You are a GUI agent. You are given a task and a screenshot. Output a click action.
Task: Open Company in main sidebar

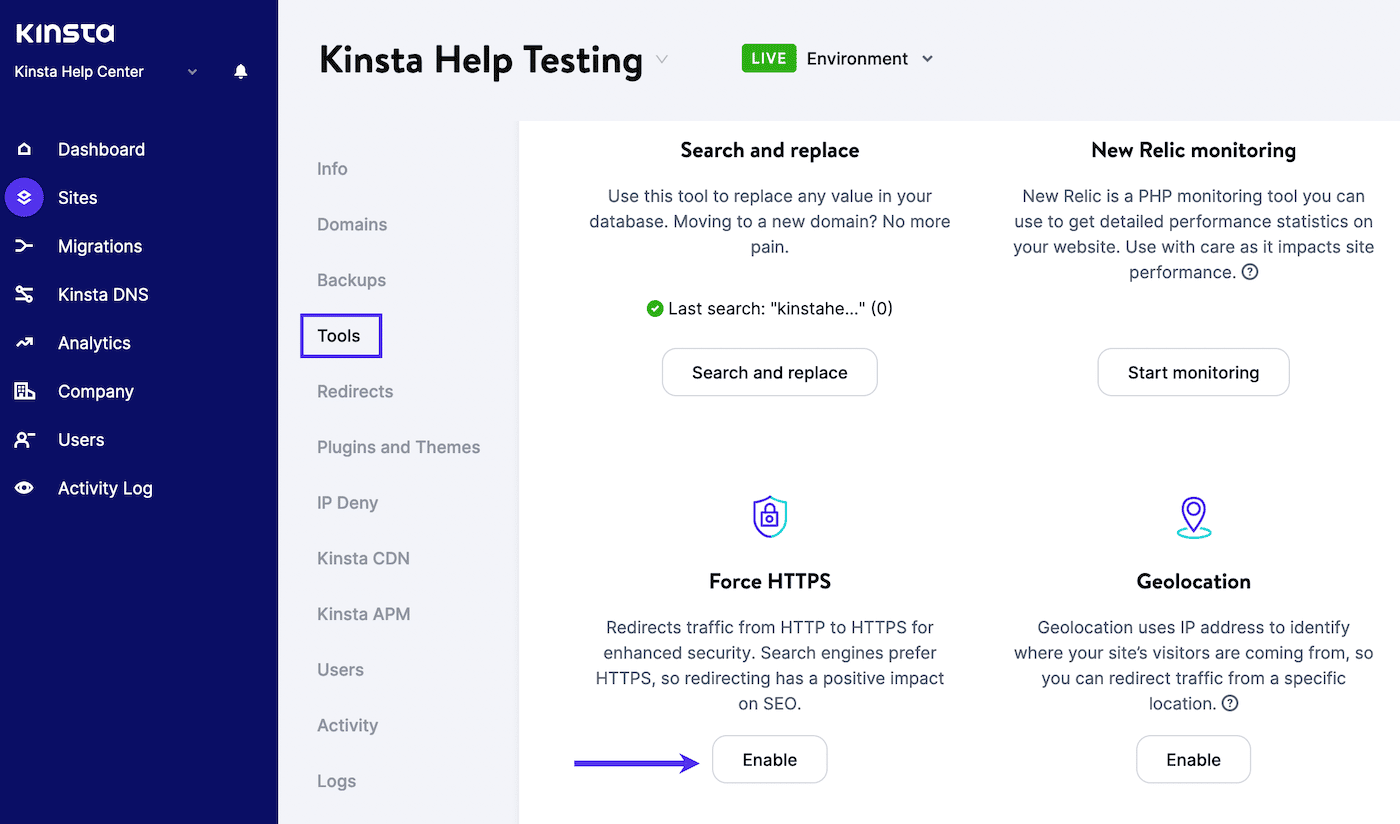(96, 391)
